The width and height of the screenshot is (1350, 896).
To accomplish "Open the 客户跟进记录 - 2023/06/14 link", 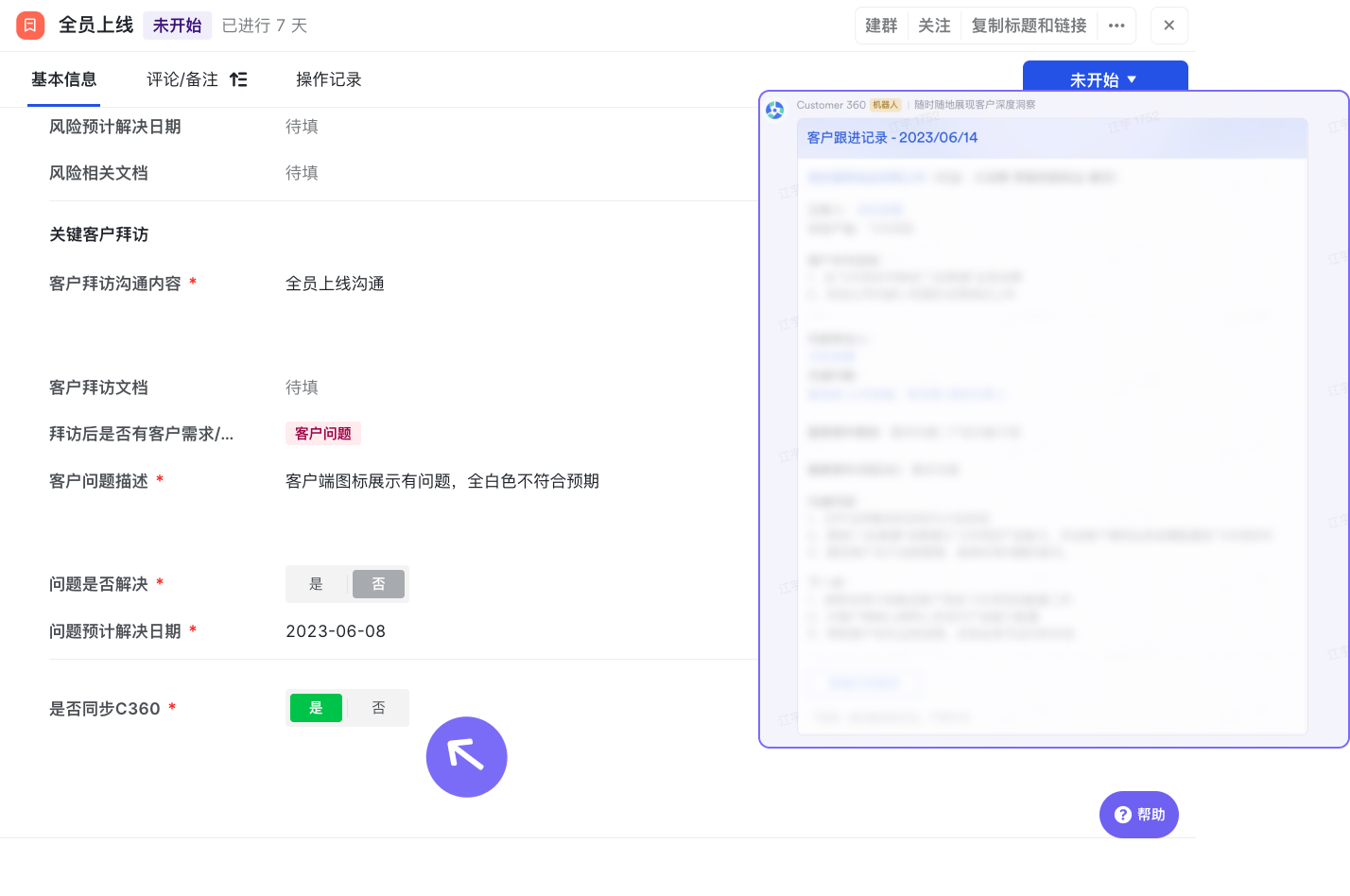I will [x=892, y=138].
